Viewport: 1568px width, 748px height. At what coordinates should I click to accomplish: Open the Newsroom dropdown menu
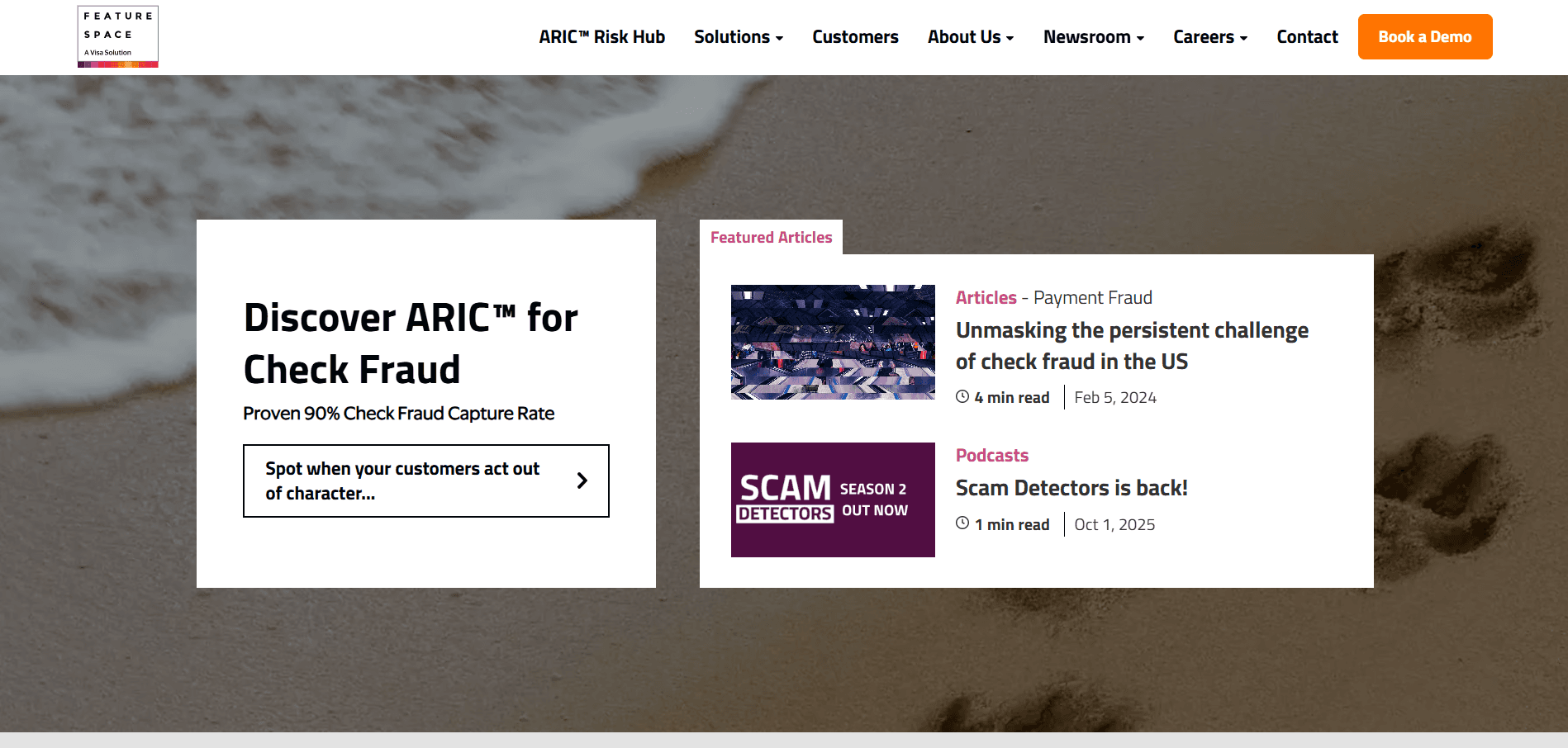[1094, 37]
